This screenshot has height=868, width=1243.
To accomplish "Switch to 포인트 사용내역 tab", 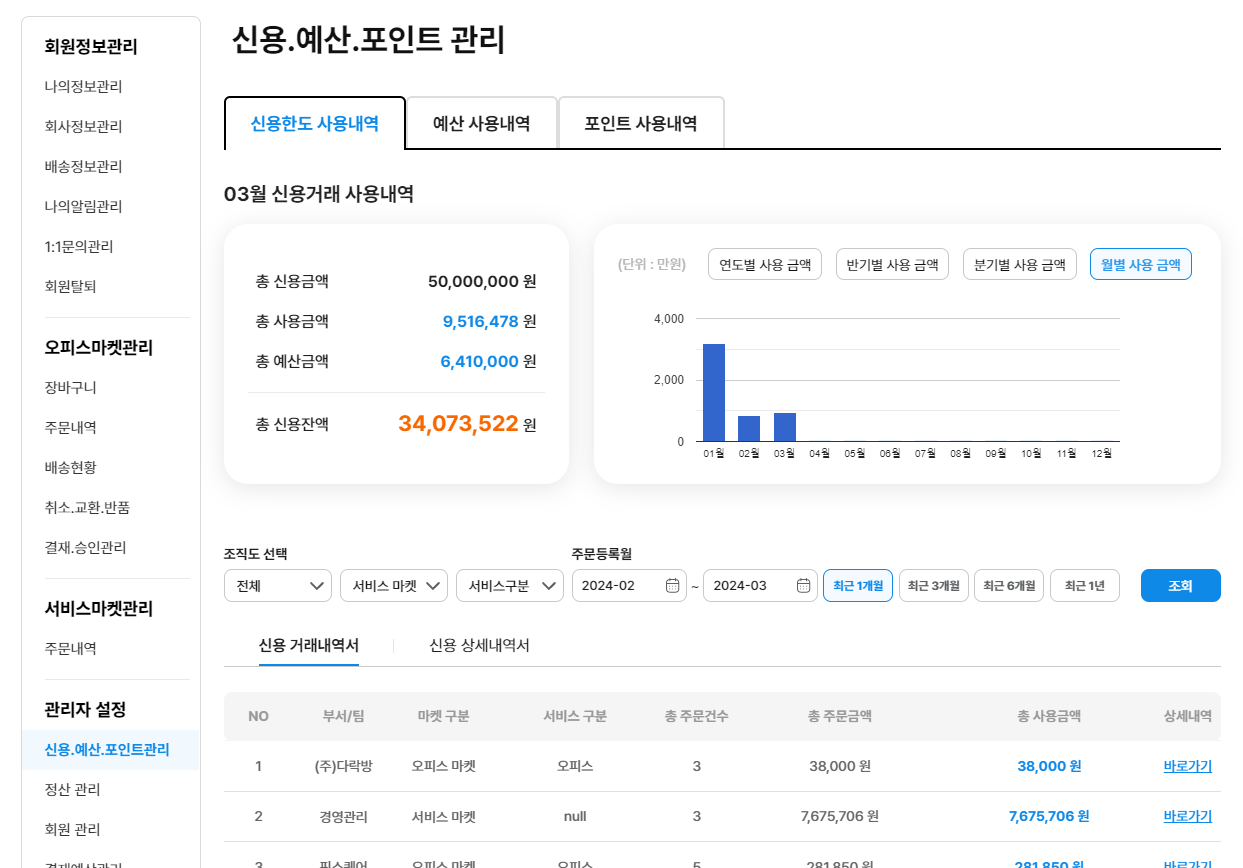I will click(640, 124).
